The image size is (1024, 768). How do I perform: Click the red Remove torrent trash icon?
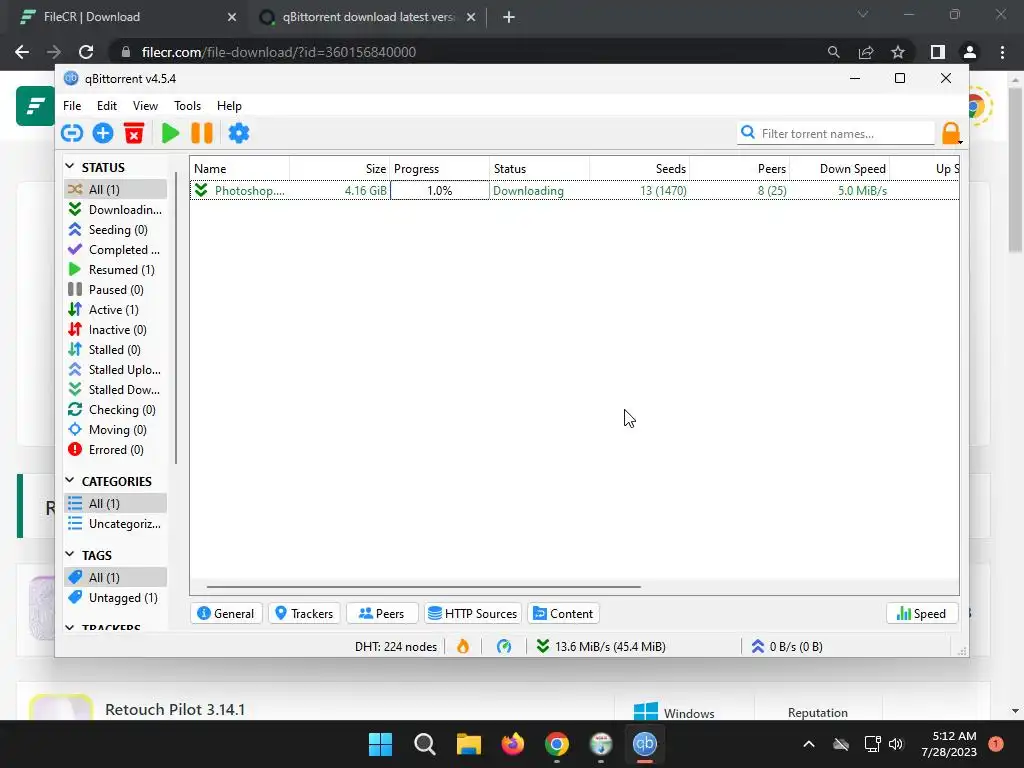pyautogui.click(x=134, y=133)
